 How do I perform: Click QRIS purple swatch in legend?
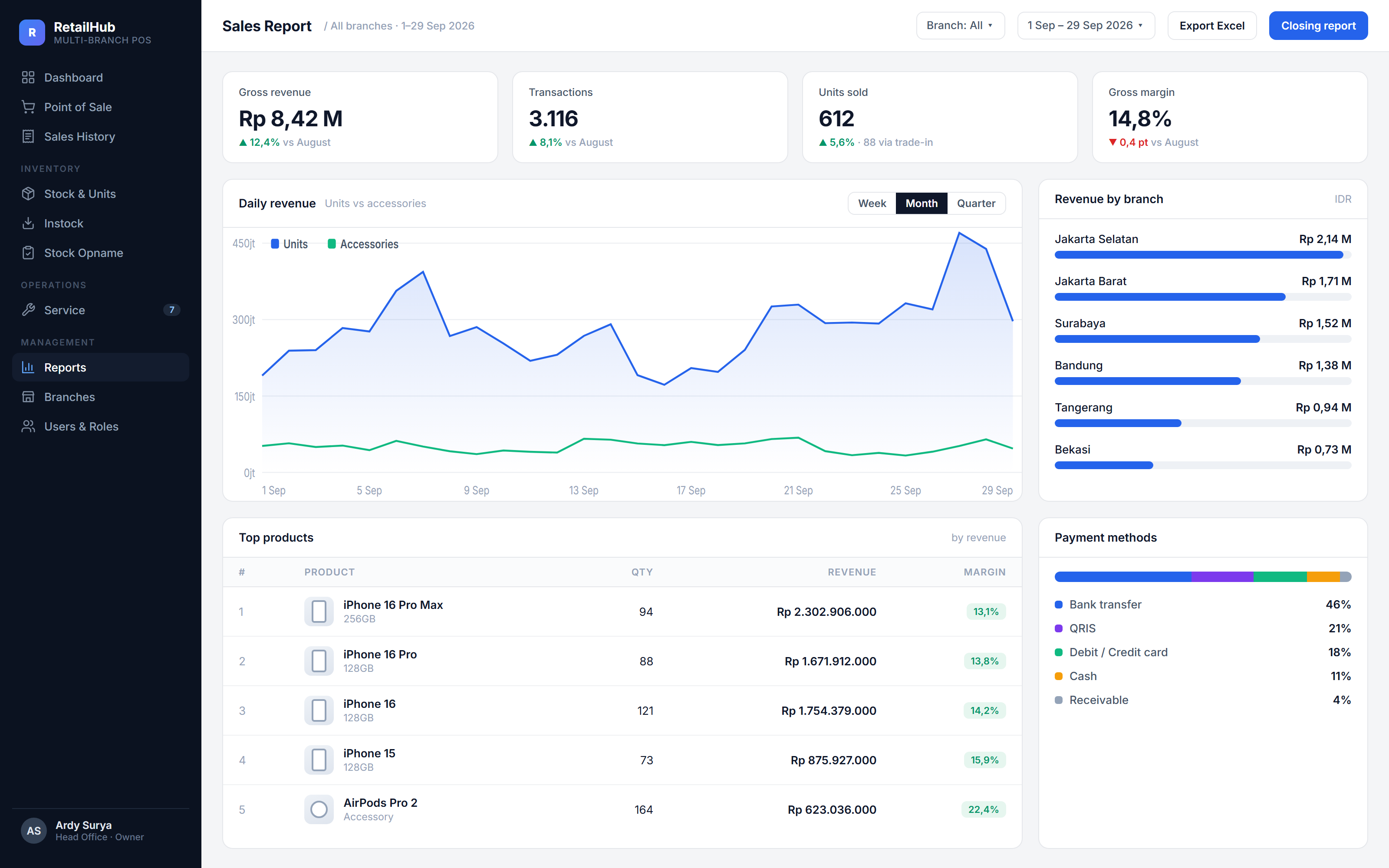coord(1058,628)
